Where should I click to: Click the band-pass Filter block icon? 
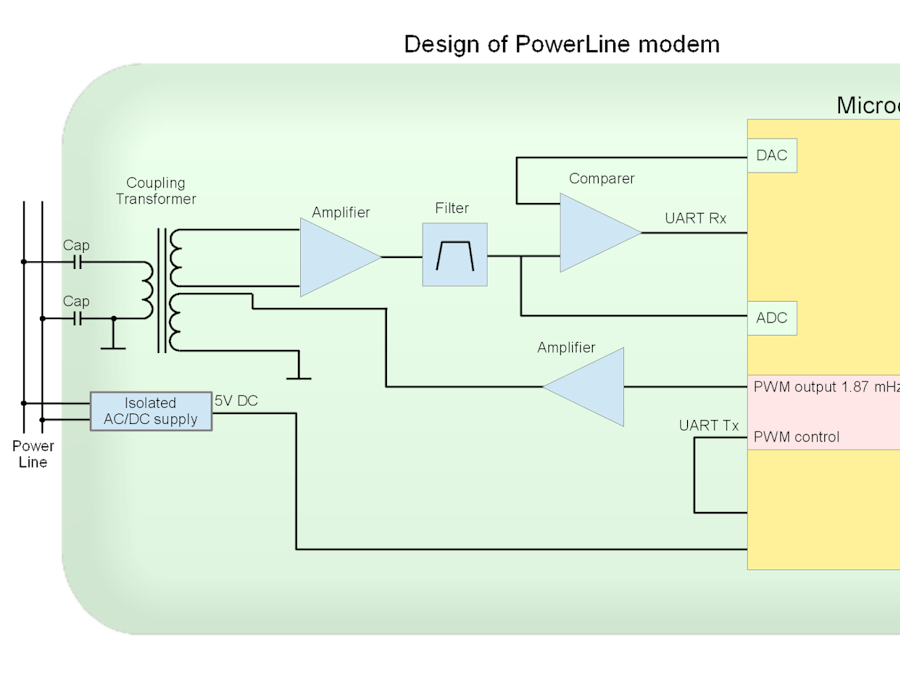(x=454, y=254)
